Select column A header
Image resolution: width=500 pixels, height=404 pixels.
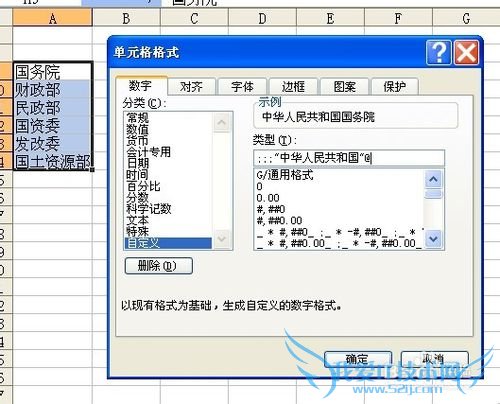(x=52, y=18)
